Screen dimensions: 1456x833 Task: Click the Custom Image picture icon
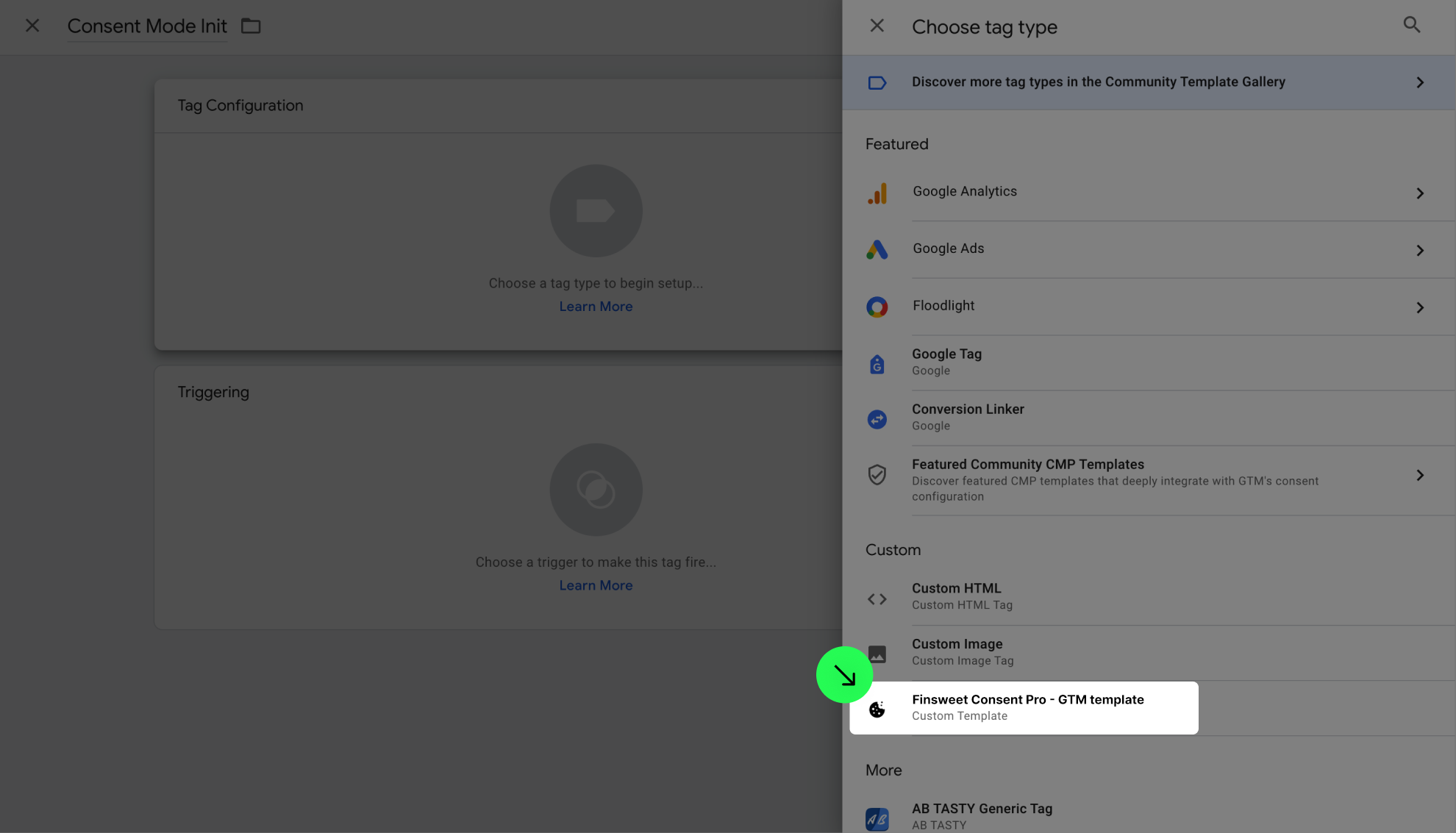pos(877,654)
